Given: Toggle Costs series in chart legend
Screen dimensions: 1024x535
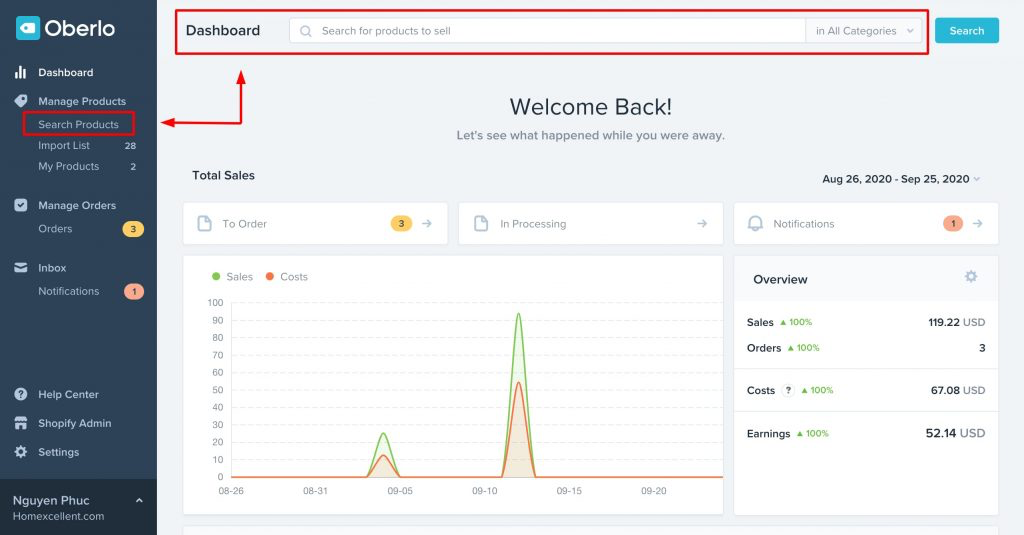Looking at the screenshot, I should pyautogui.click(x=287, y=276).
